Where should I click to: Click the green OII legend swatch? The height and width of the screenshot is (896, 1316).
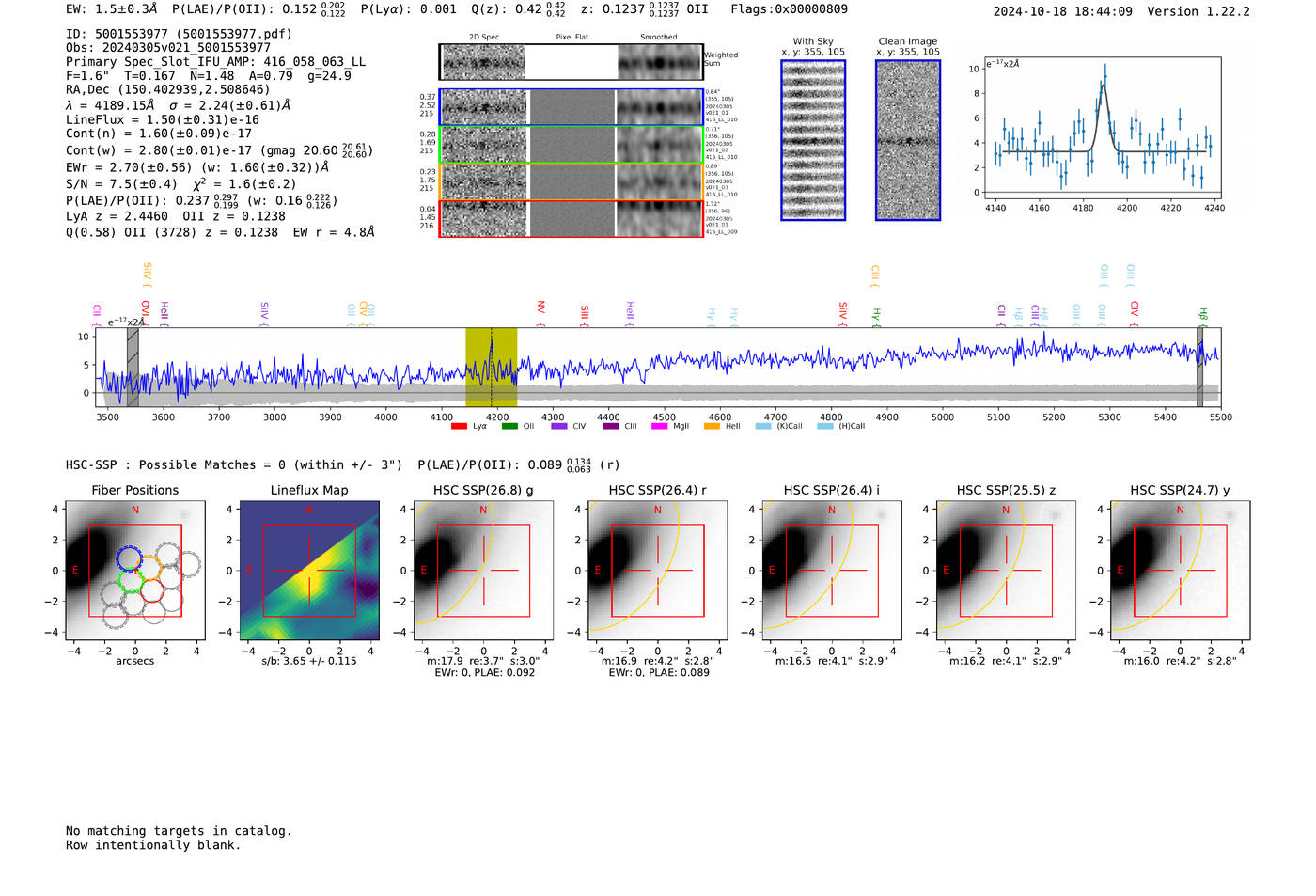click(509, 427)
